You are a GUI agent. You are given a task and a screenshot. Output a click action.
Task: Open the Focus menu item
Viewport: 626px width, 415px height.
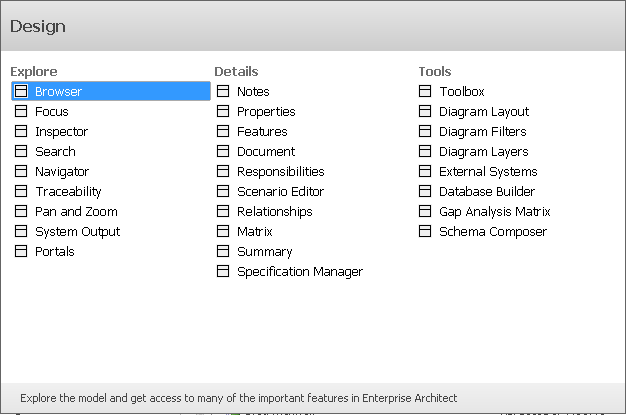coord(51,112)
